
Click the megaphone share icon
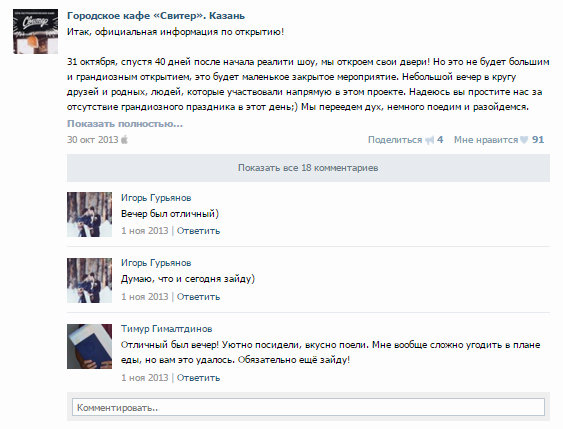click(429, 140)
